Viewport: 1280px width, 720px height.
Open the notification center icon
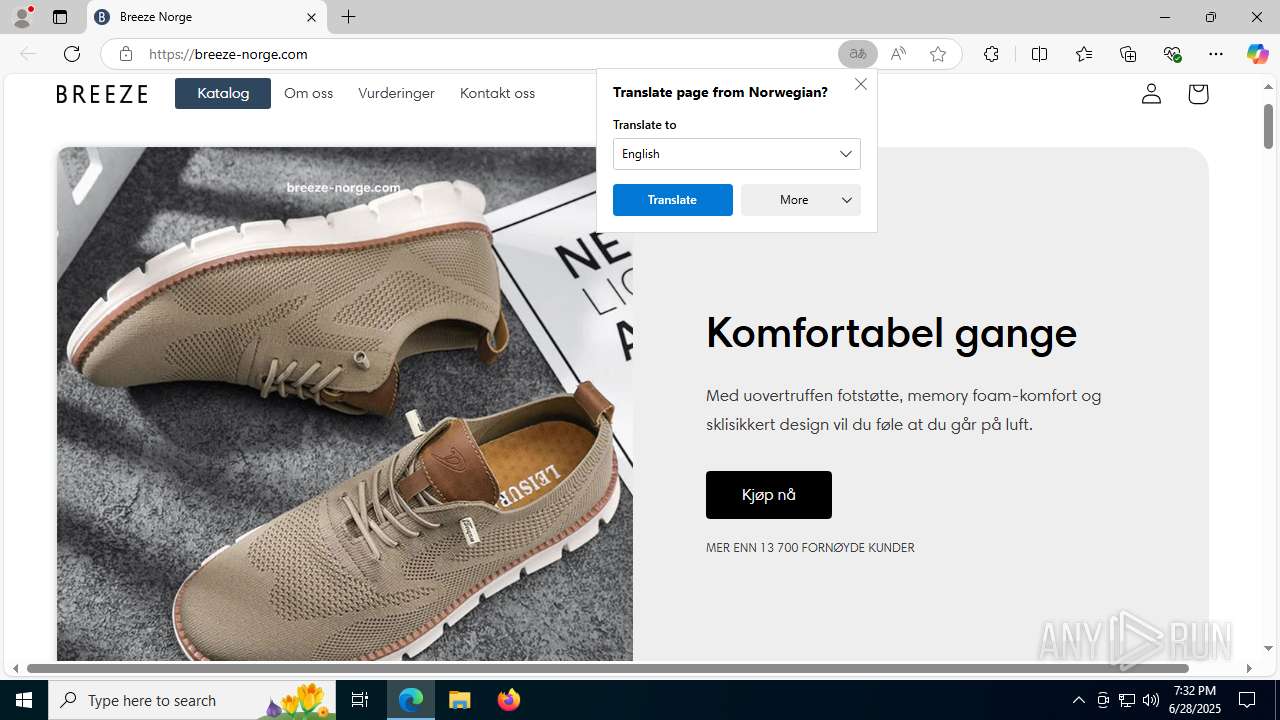(x=1247, y=700)
